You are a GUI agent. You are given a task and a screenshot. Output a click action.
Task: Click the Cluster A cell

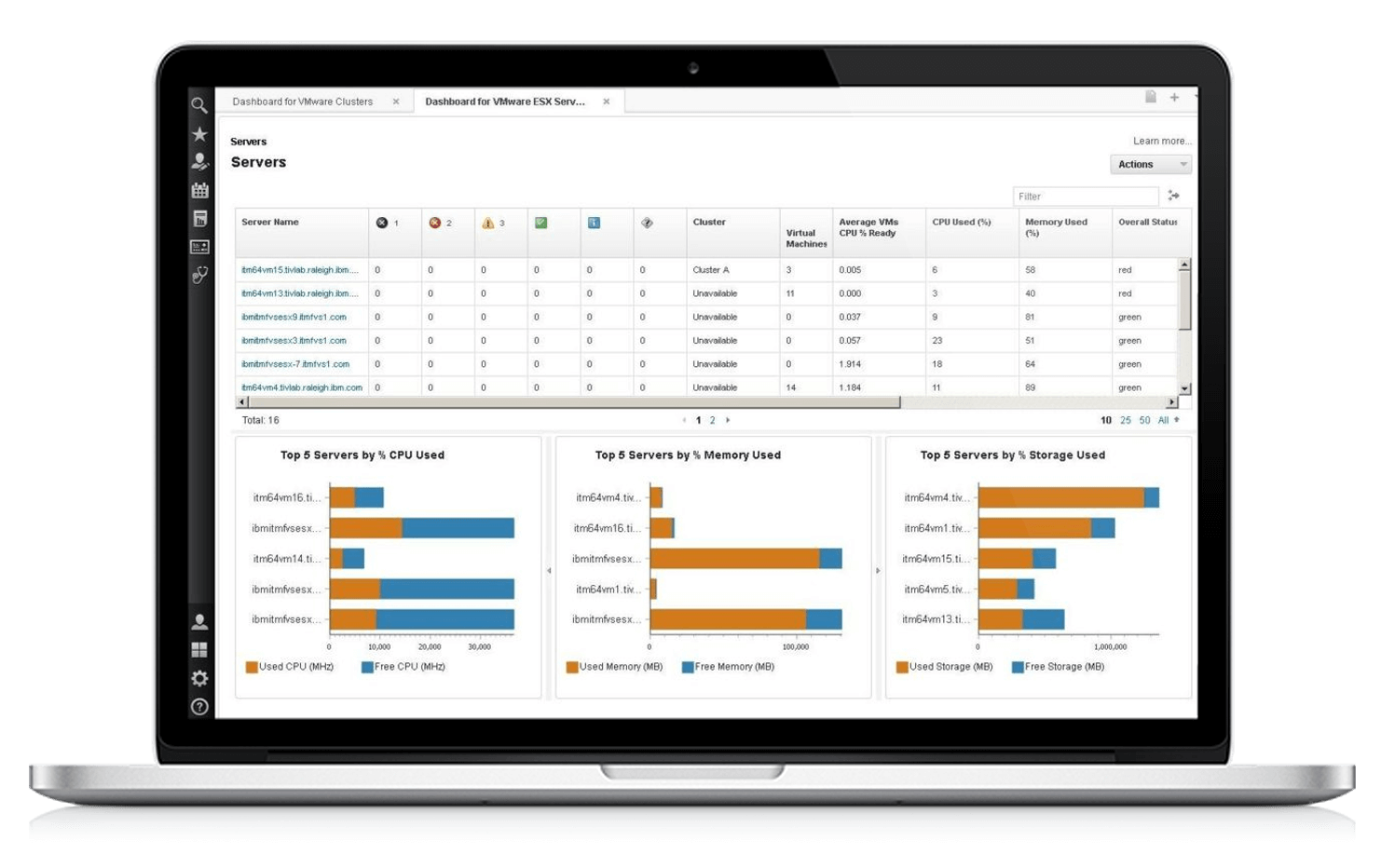click(x=711, y=270)
